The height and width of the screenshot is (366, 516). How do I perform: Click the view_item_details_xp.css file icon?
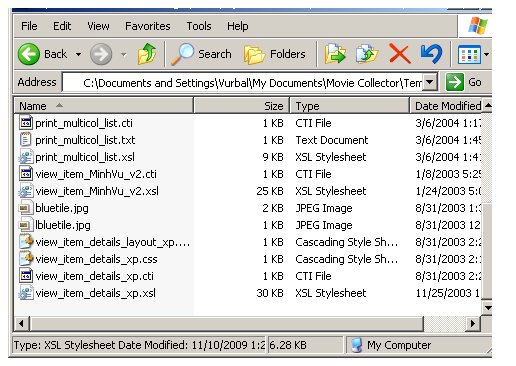click(26, 259)
